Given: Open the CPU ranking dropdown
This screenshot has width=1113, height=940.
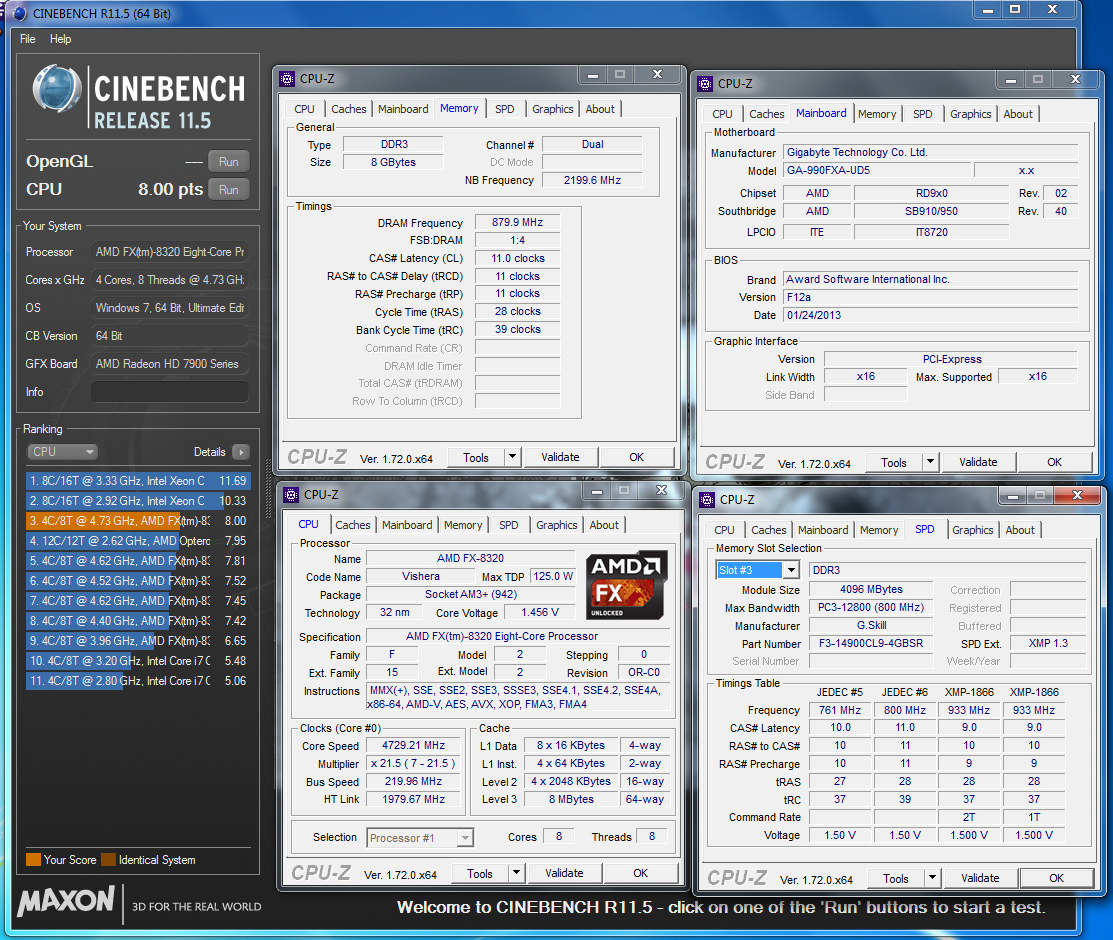Looking at the screenshot, I should coord(62,452).
